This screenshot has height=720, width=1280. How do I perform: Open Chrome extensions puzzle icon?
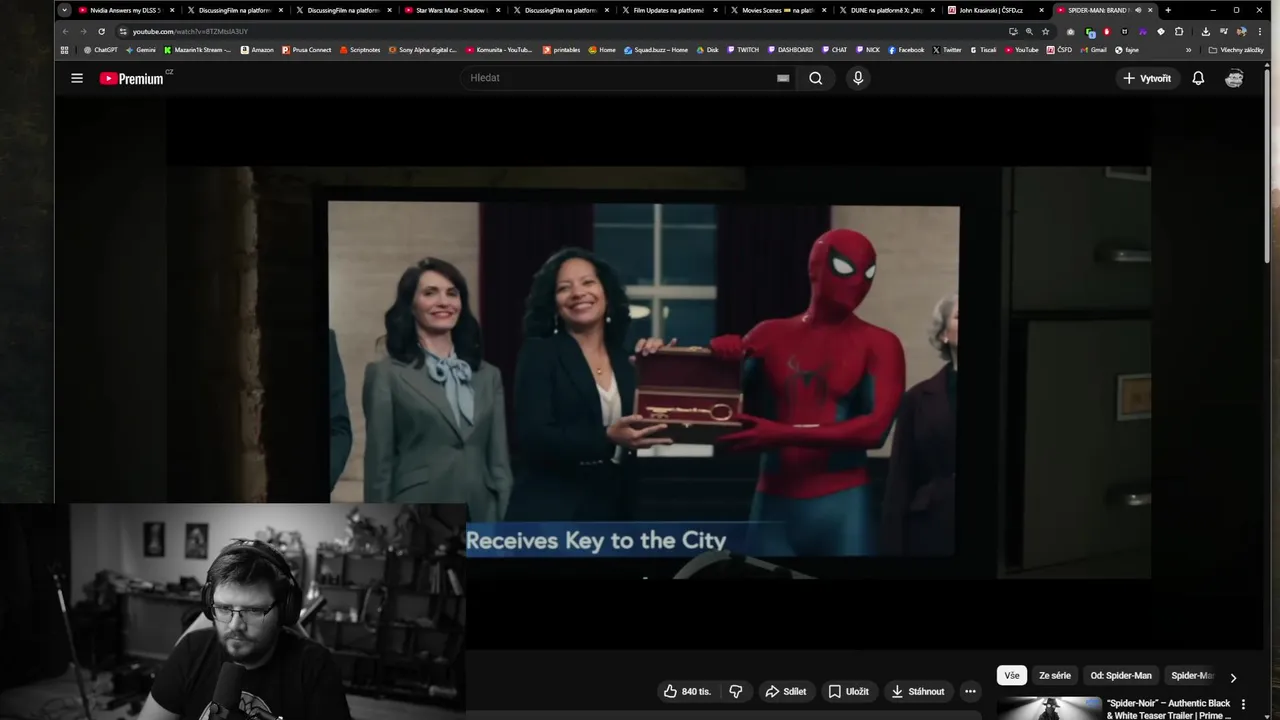tap(1179, 31)
